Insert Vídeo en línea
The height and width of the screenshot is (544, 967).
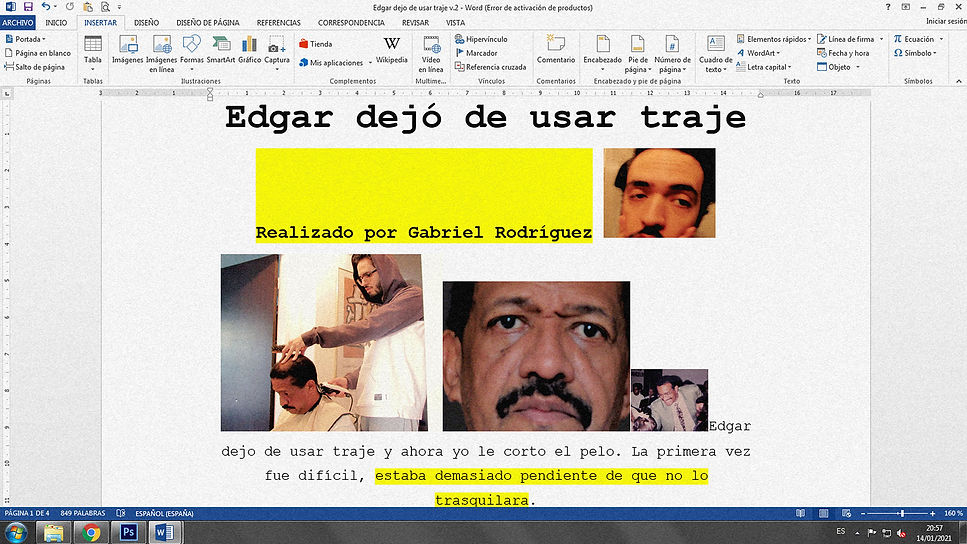pos(431,54)
